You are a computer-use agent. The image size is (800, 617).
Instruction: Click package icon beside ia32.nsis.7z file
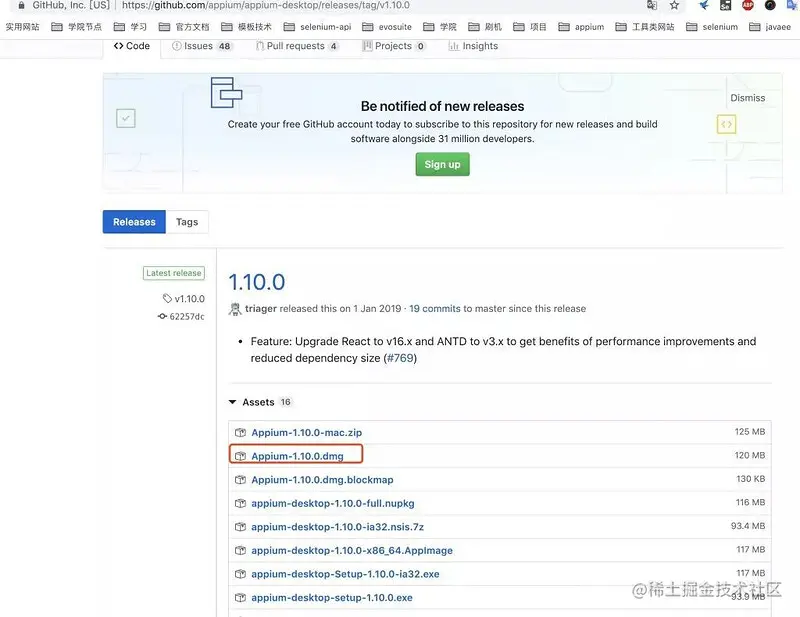[240, 527]
